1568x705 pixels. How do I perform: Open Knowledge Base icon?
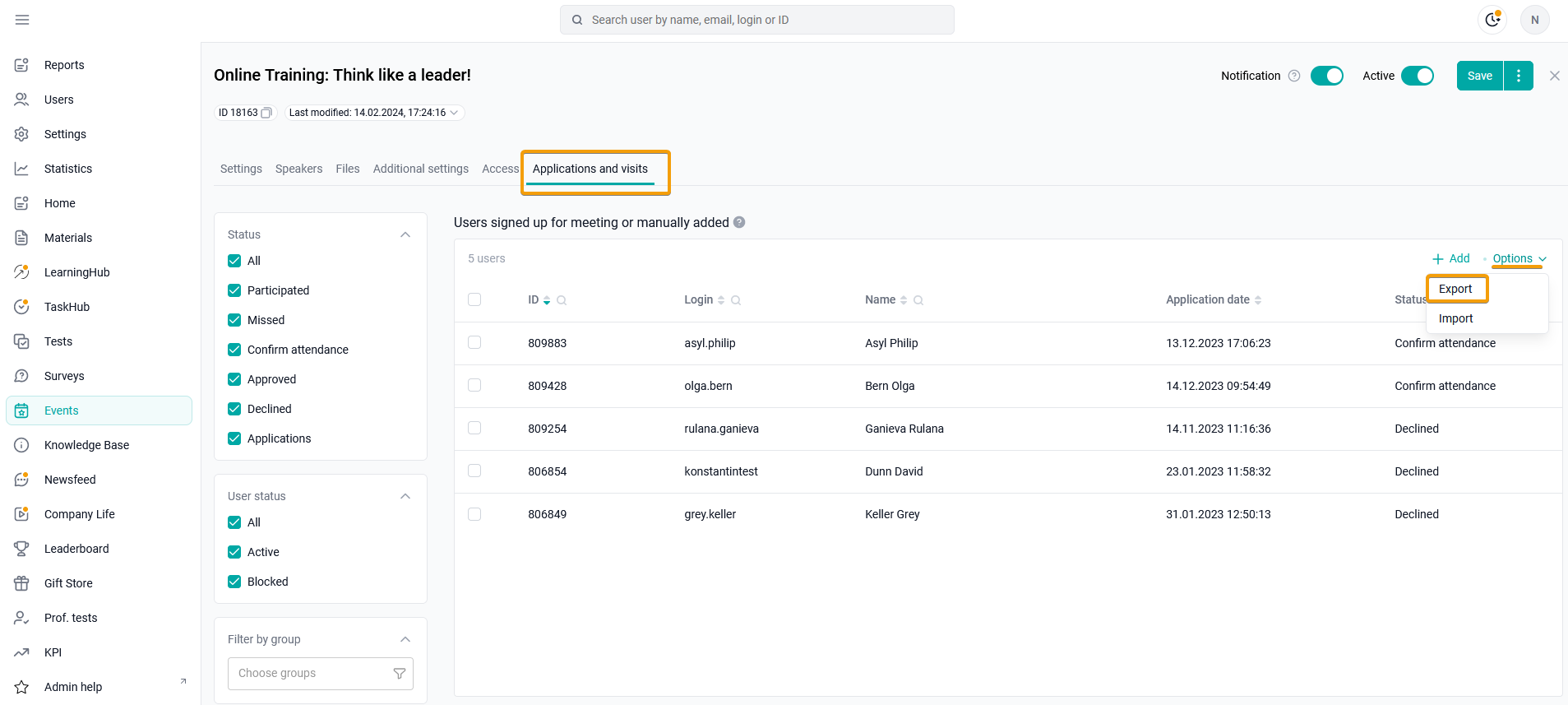coord(21,445)
